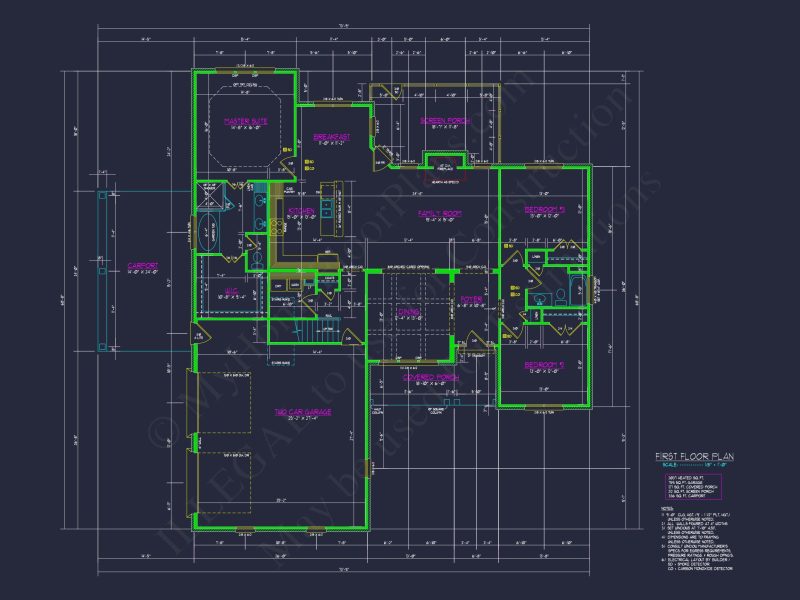Select the SCALE line under the title
This screenshot has width=800, height=600.
(694, 465)
